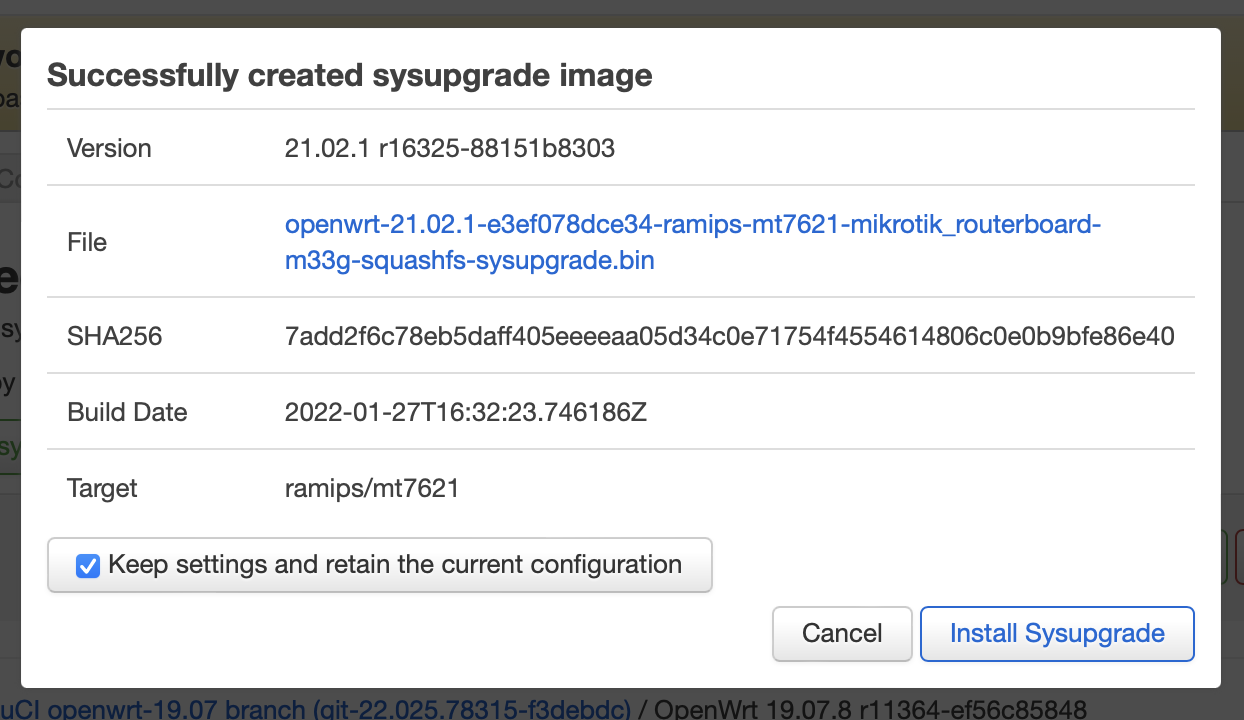Click the dialog title Successfully created sysupgrade image
The image size is (1244, 720).
point(352,75)
